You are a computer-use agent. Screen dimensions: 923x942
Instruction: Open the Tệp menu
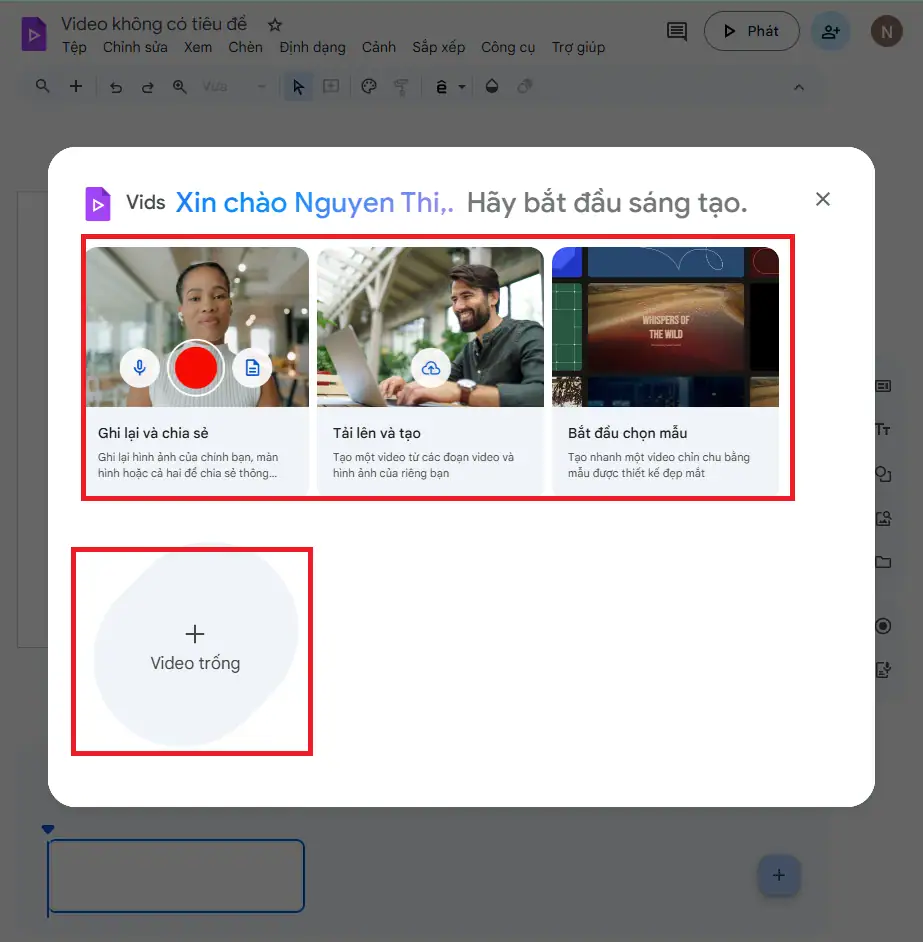click(x=74, y=47)
